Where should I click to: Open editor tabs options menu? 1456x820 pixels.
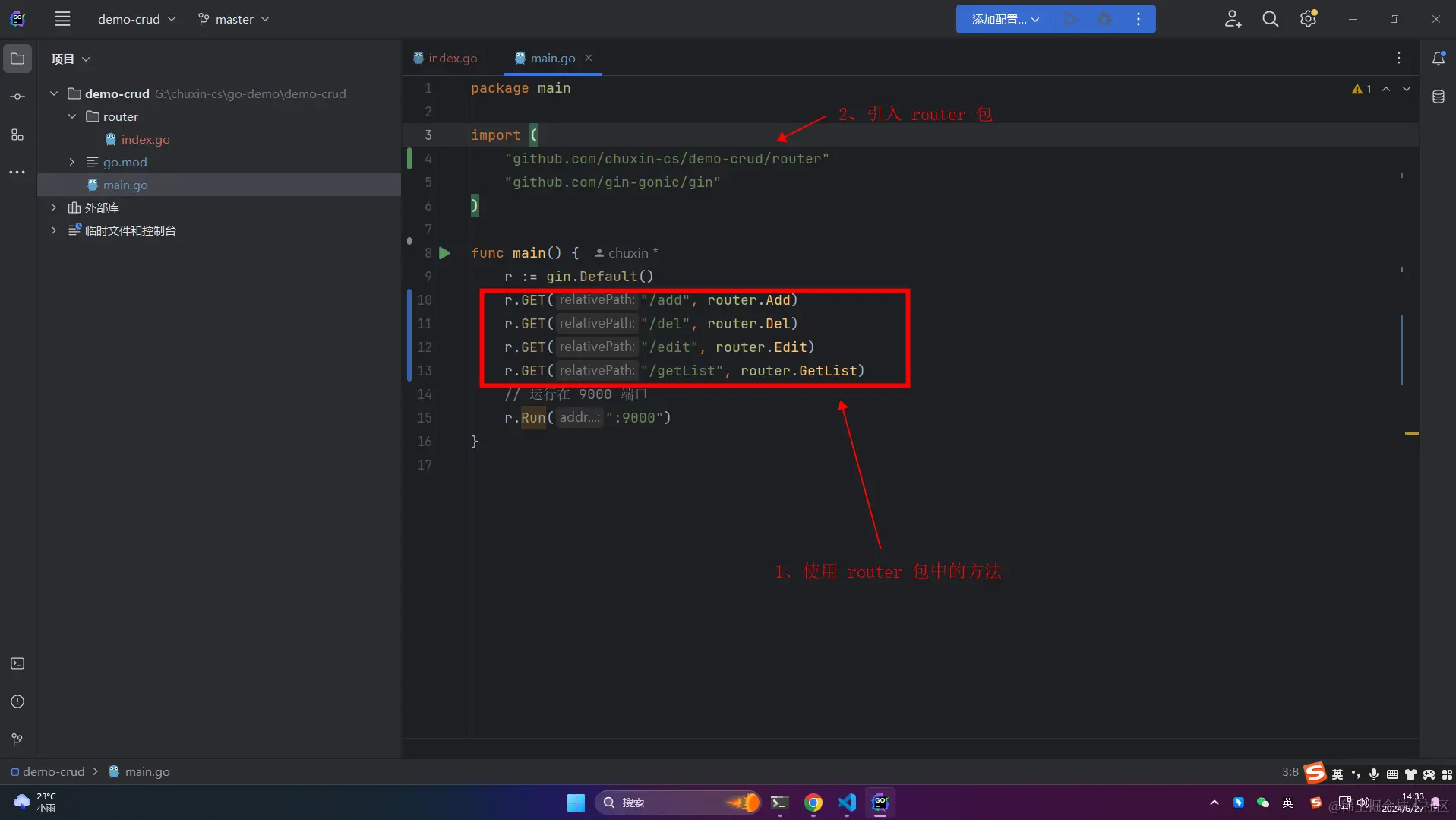[1398, 58]
